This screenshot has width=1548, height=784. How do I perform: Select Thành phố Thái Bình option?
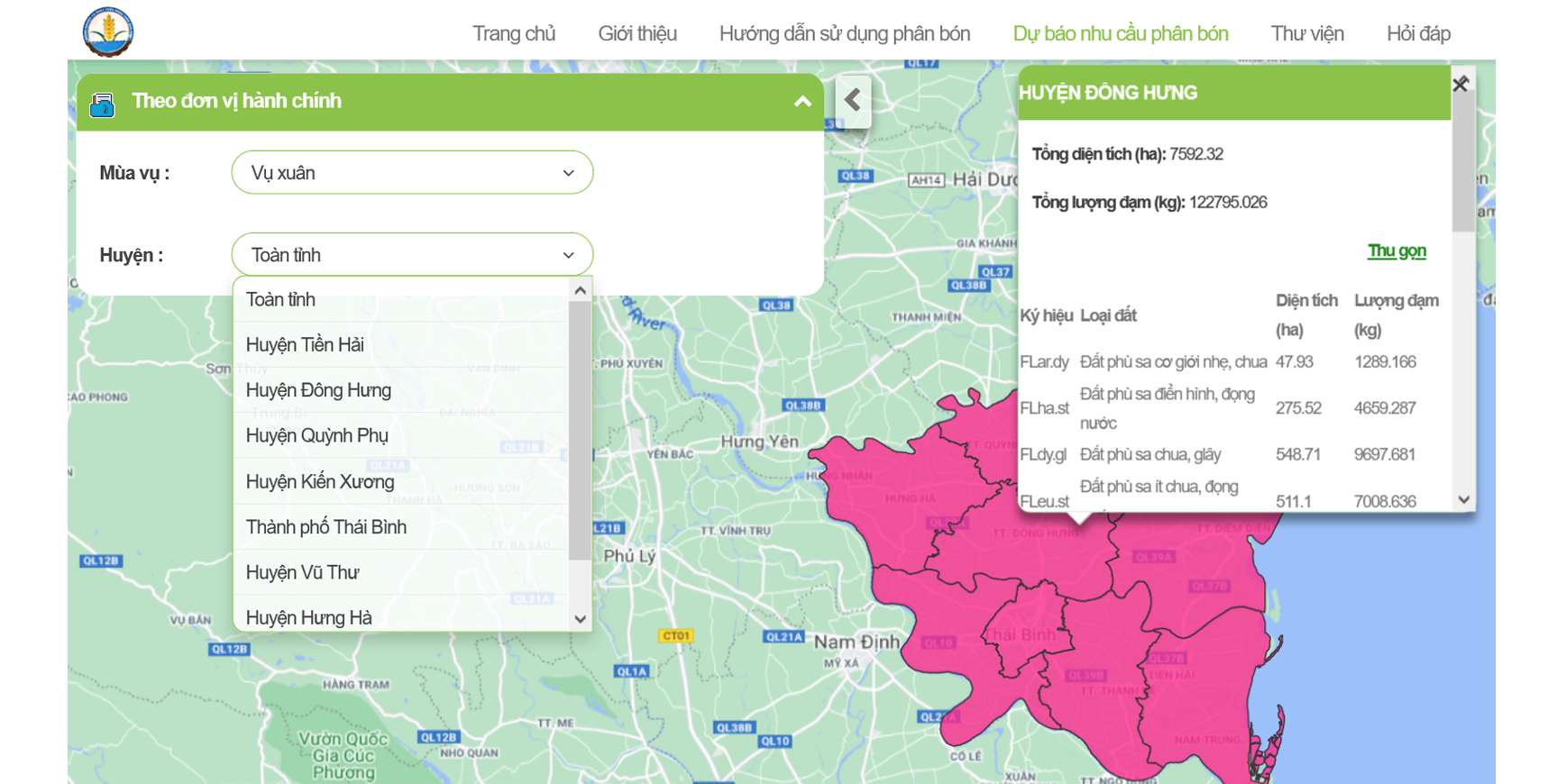(325, 527)
